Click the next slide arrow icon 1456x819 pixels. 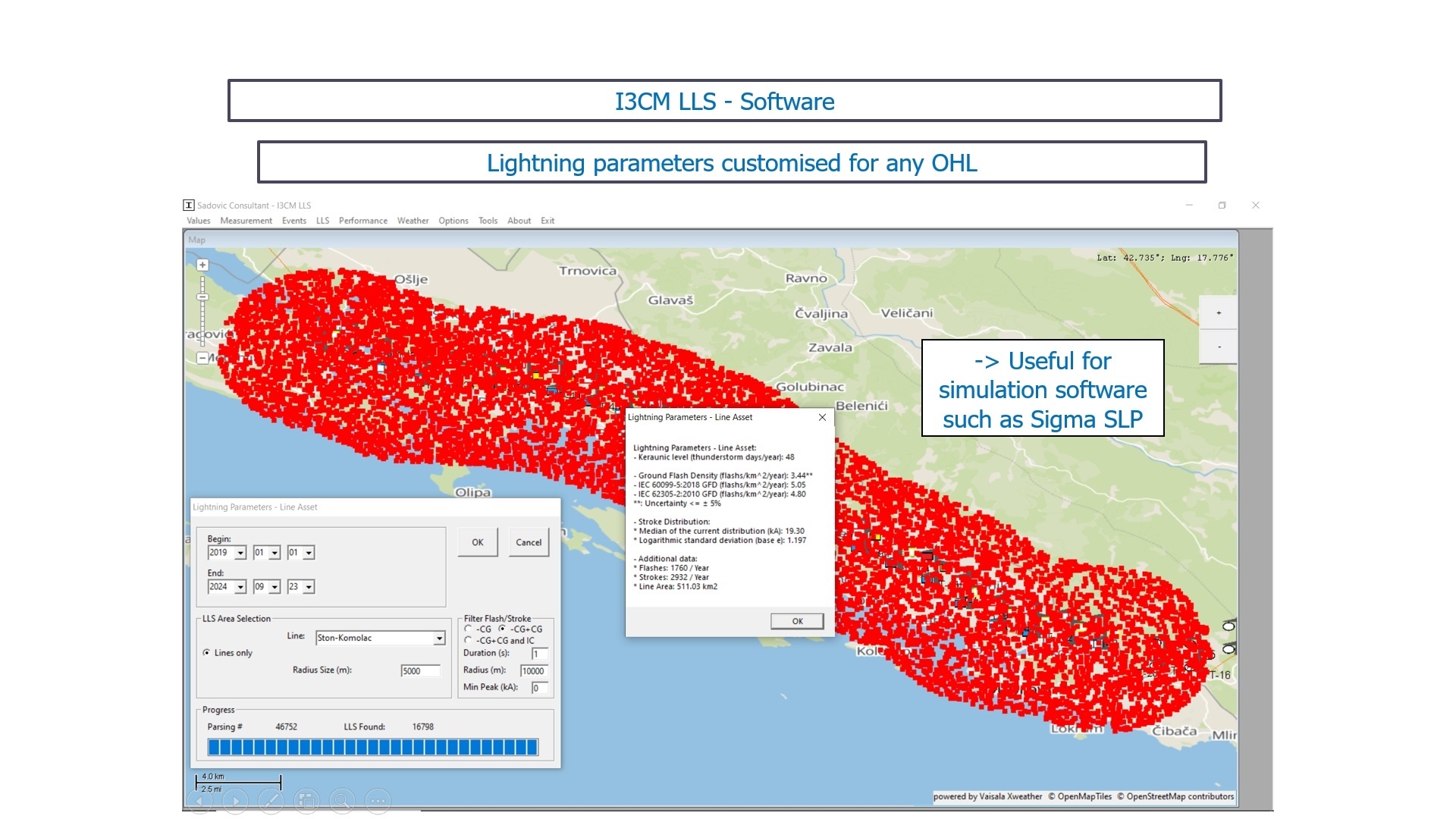coord(235,801)
